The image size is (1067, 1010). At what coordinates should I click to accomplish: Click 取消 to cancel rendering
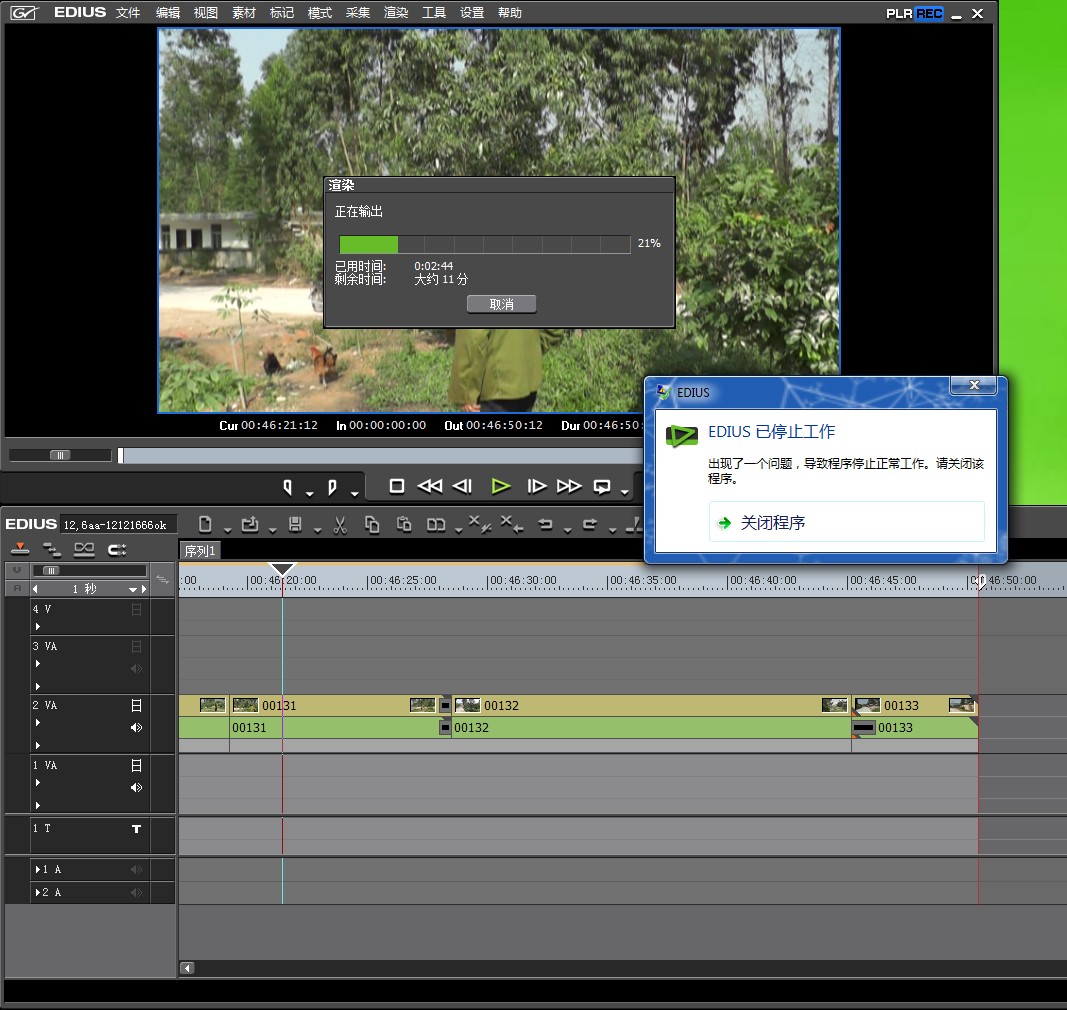[502, 304]
